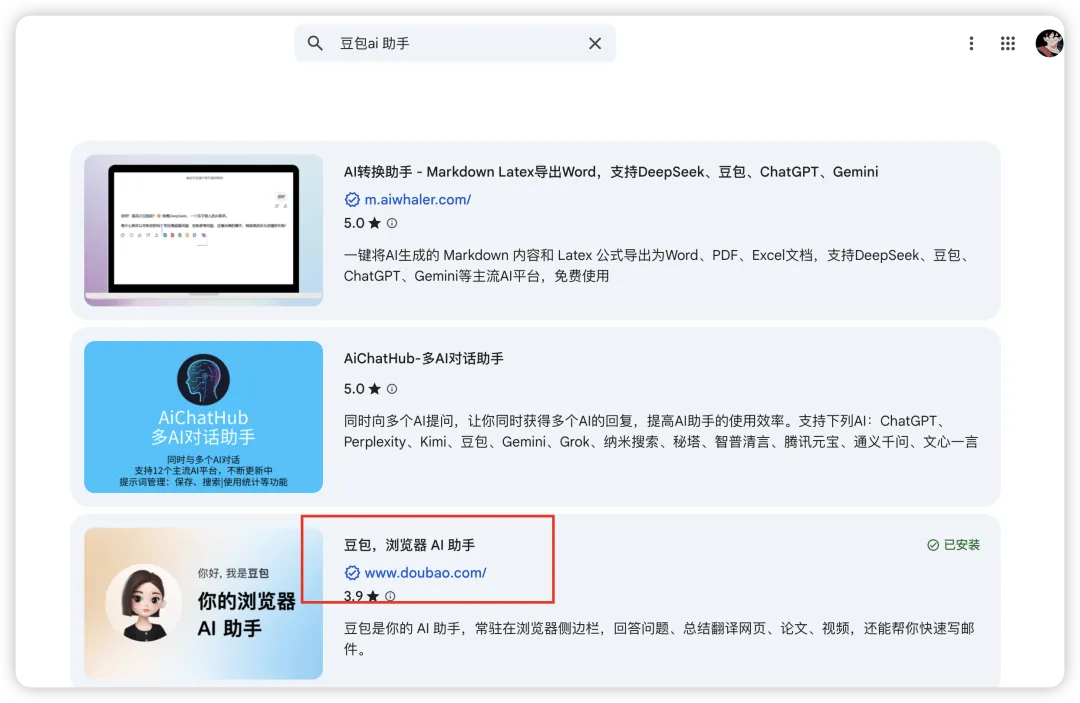The image size is (1080, 703).
Task: Open the user account avatar
Action: [1049, 43]
